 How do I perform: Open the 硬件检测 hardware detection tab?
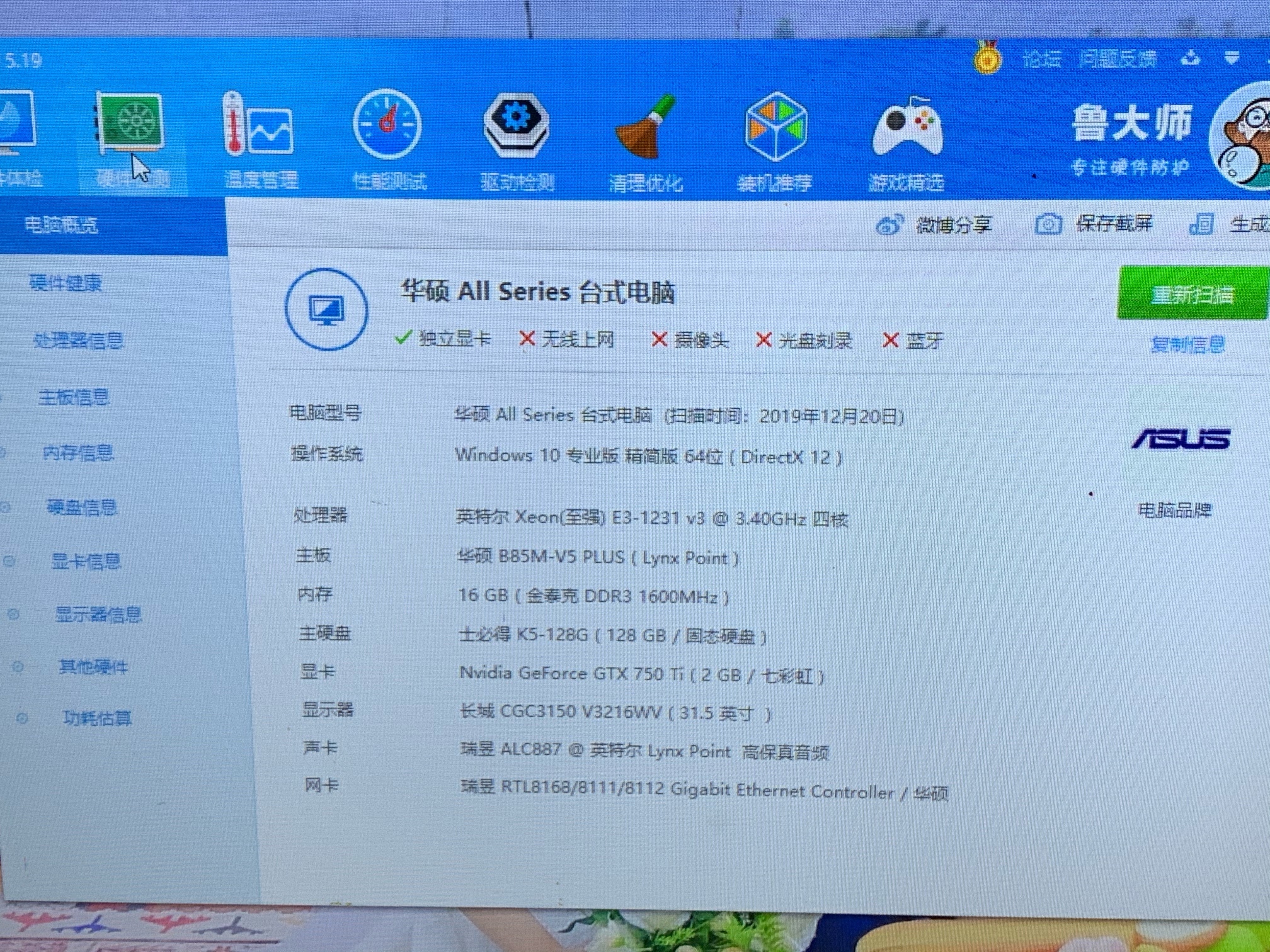click(x=132, y=140)
